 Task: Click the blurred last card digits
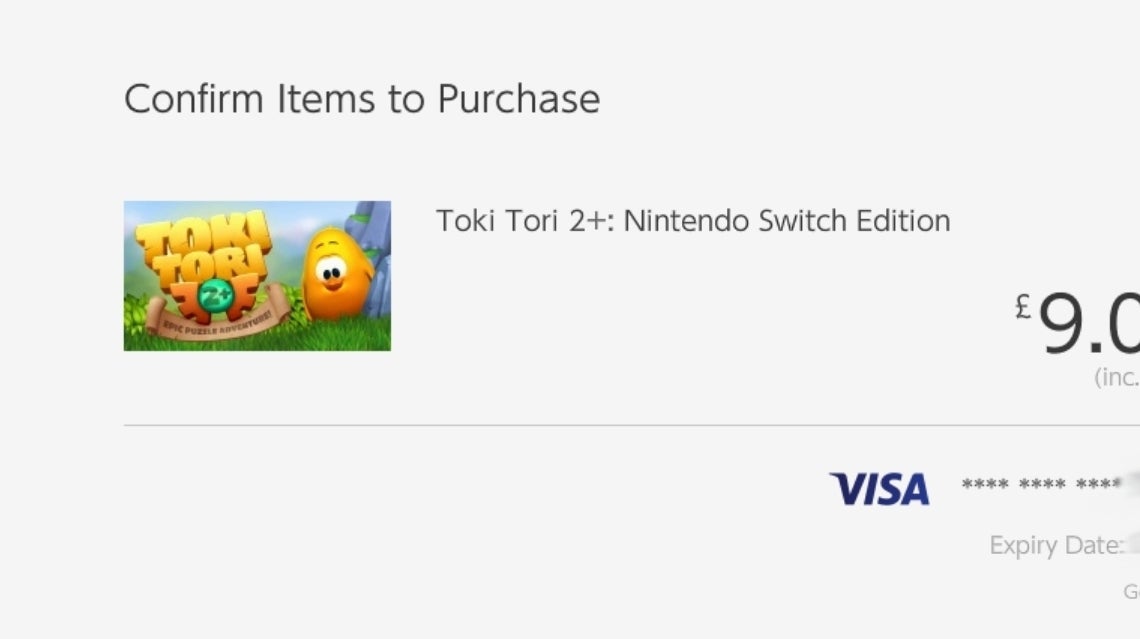click(x=1131, y=485)
